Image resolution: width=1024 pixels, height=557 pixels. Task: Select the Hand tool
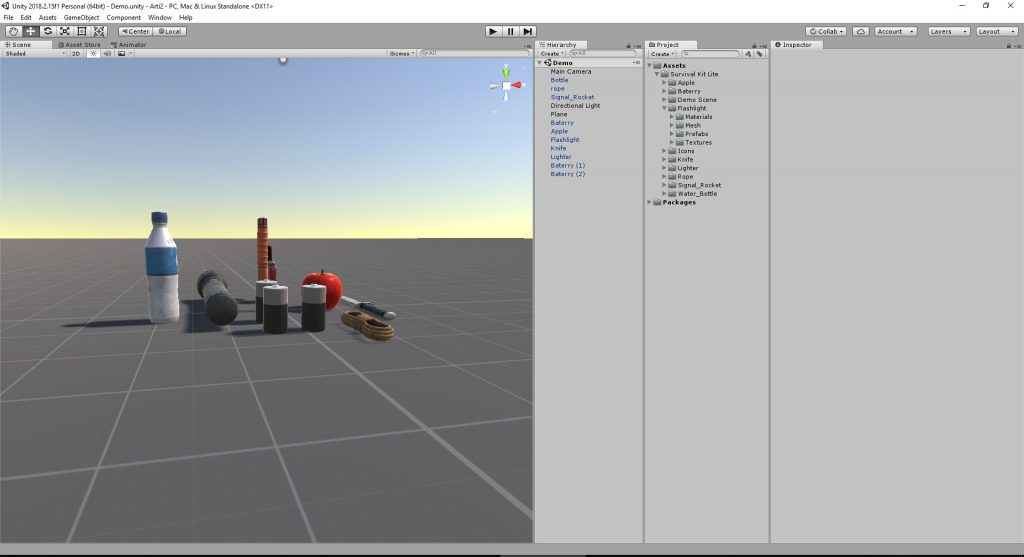(x=13, y=31)
